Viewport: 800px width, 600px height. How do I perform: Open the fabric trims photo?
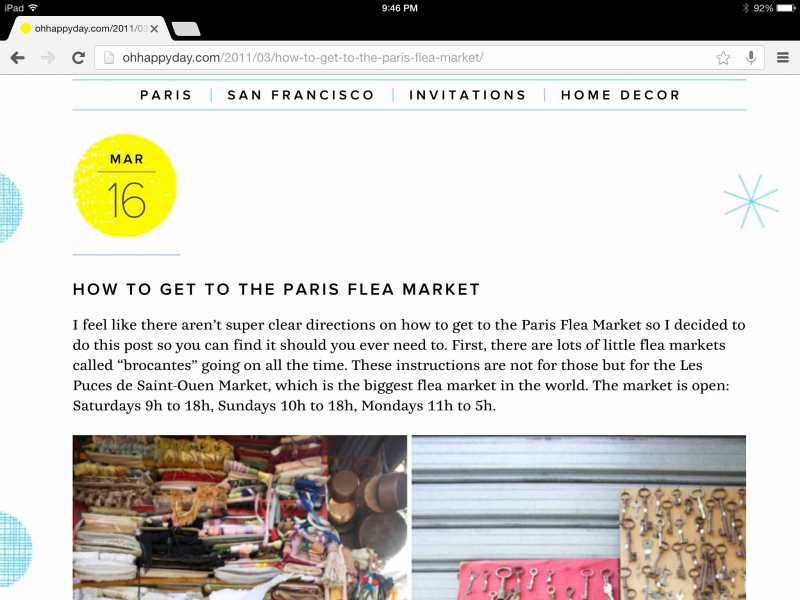tap(240, 517)
